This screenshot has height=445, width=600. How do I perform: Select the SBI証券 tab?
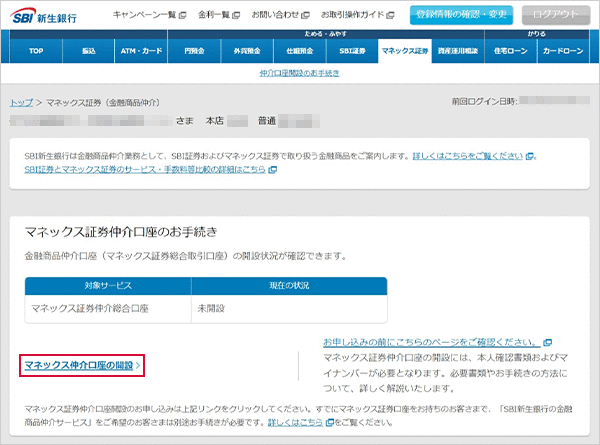(x=353, y=49)
